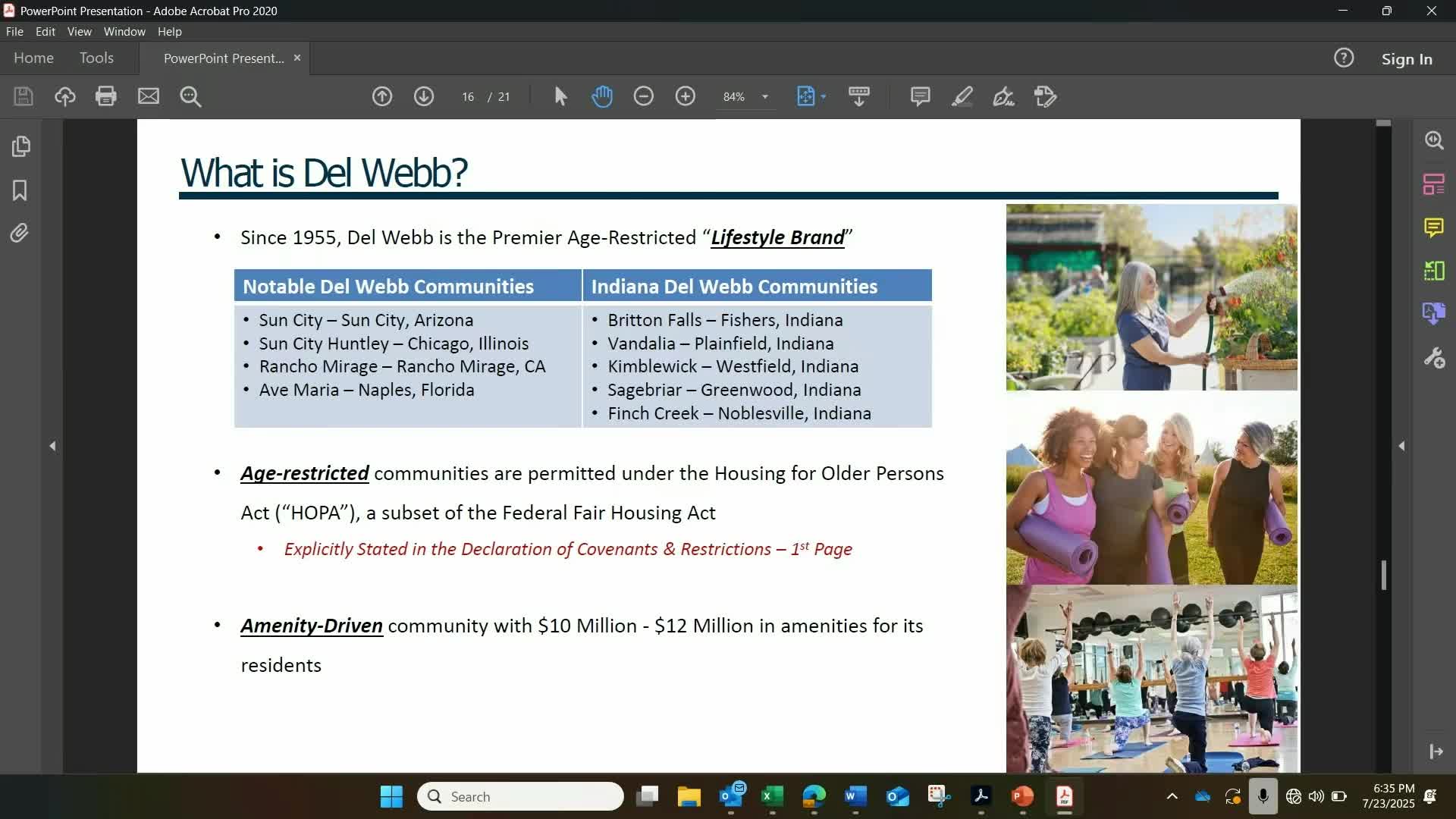
Task: Open More Tools wrench icon
Action: pos(1434,357)
